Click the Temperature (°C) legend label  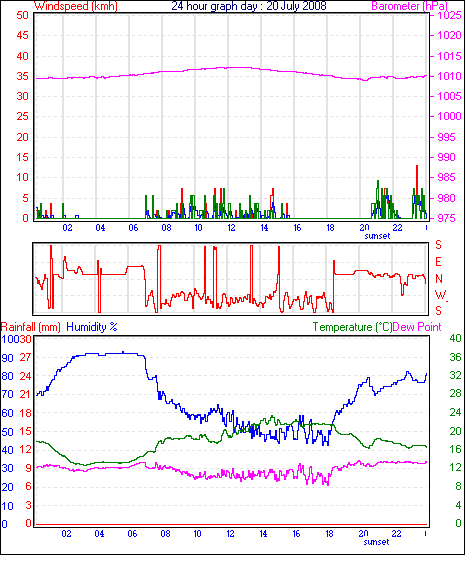[352, 327]
